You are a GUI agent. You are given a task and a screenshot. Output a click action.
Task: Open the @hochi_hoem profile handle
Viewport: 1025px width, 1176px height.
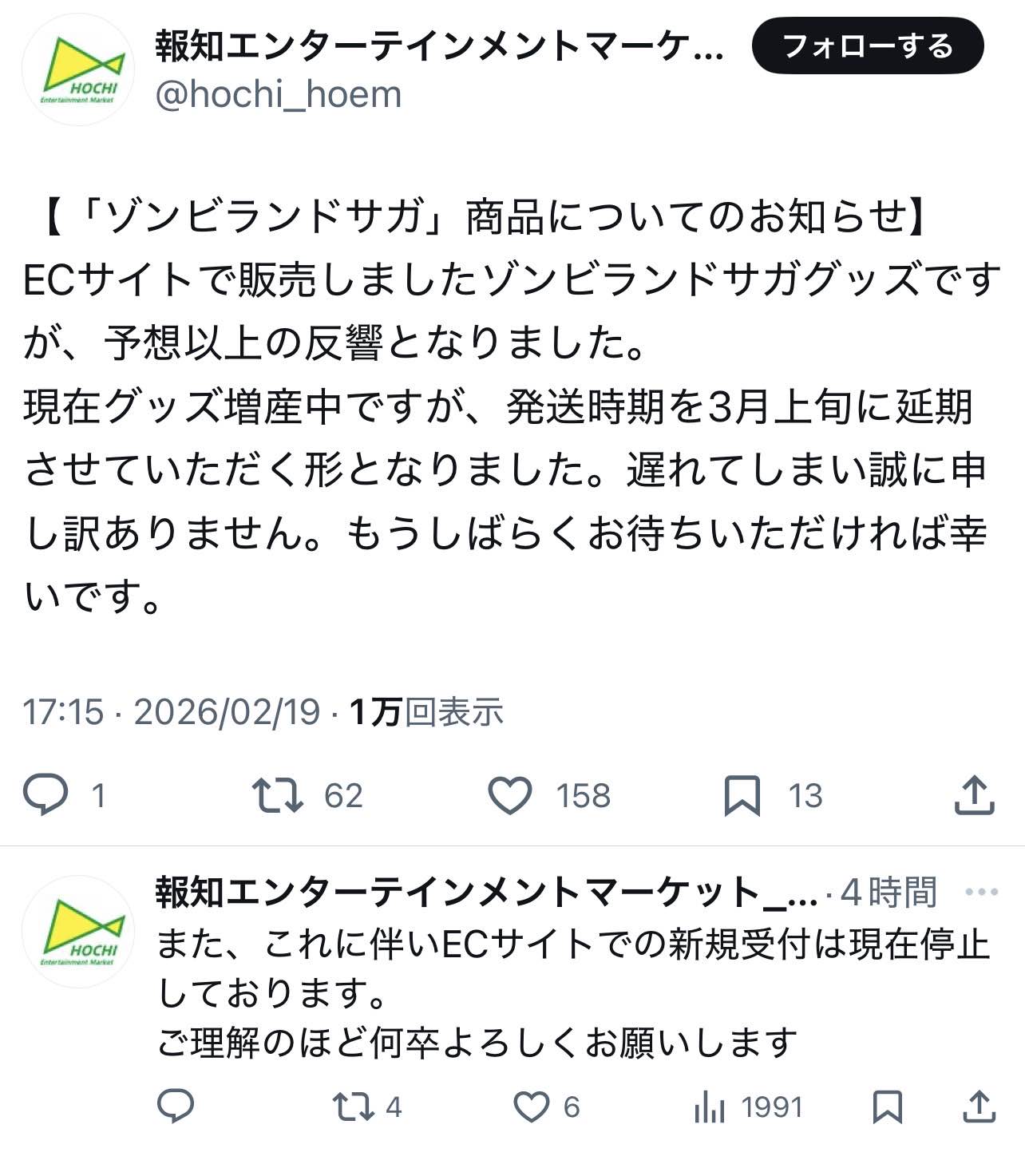pos(279,95)
